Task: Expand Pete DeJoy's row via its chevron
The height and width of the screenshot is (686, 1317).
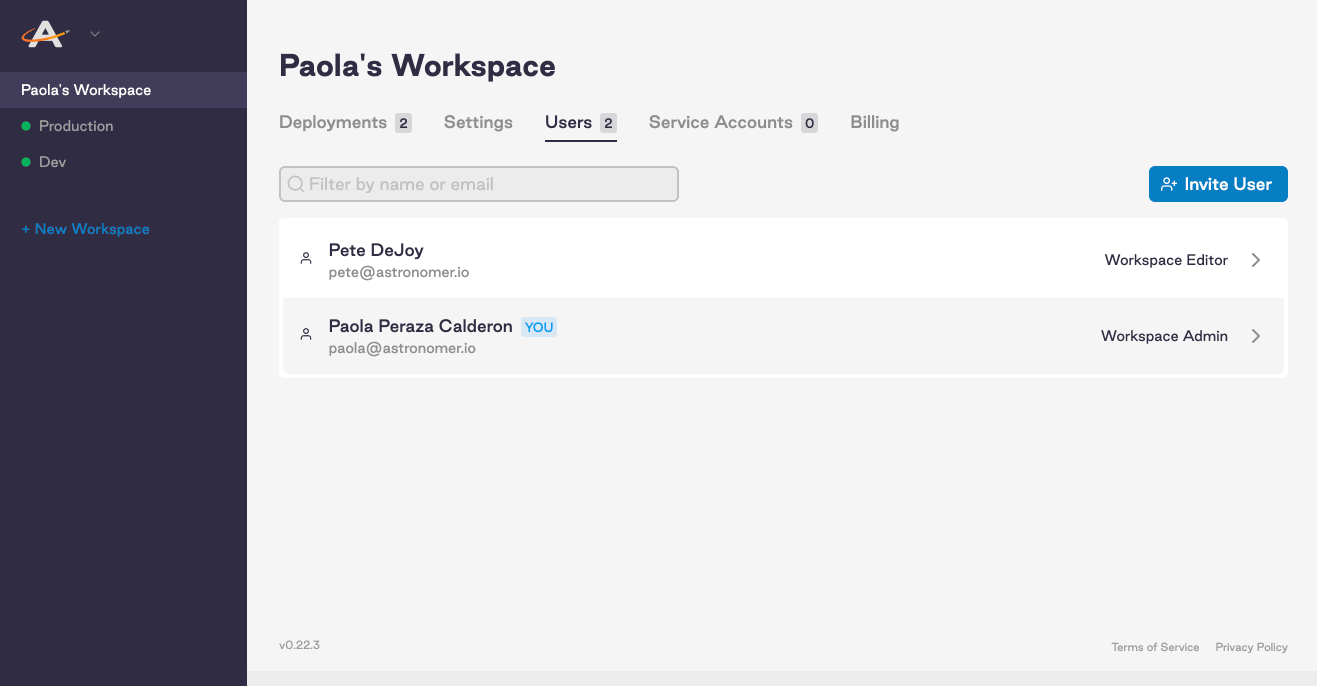Action: pos(1256,259)
